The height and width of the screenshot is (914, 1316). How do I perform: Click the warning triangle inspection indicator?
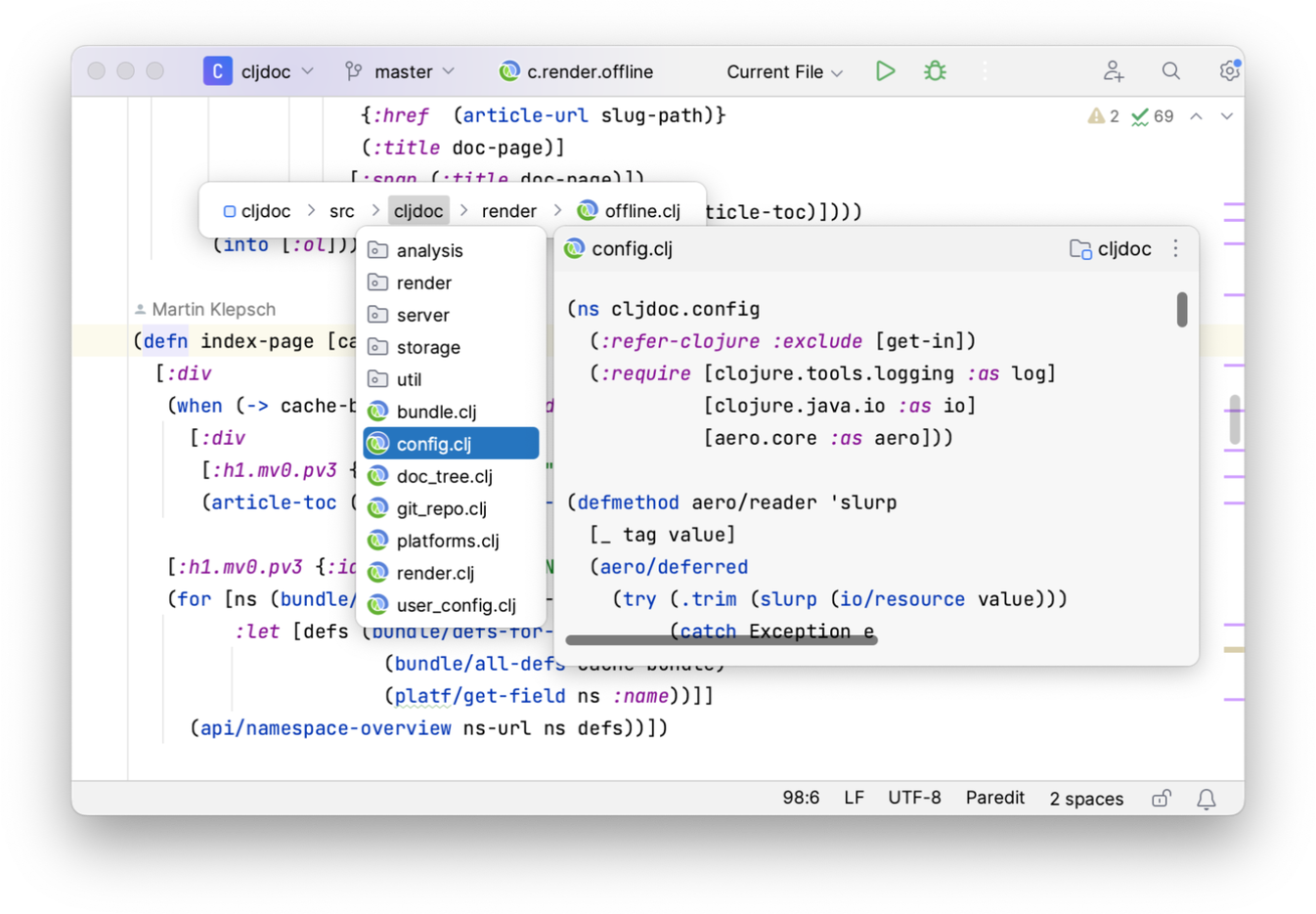1096,116
